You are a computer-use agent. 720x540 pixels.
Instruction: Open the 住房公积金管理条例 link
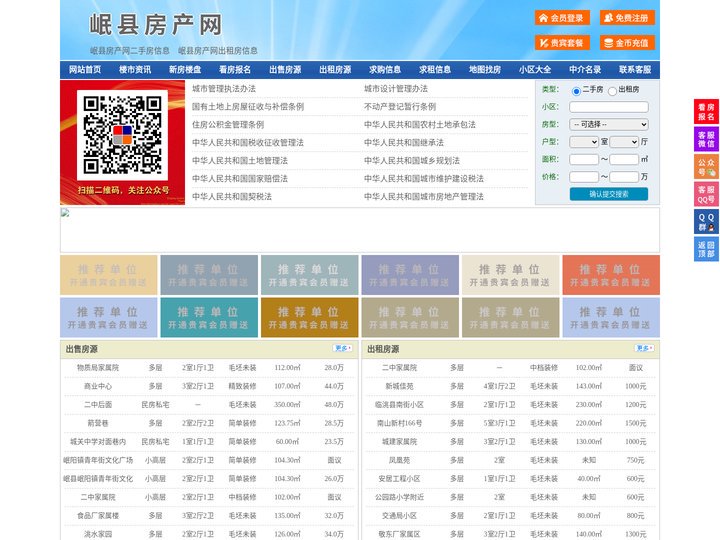click(228, 124)
